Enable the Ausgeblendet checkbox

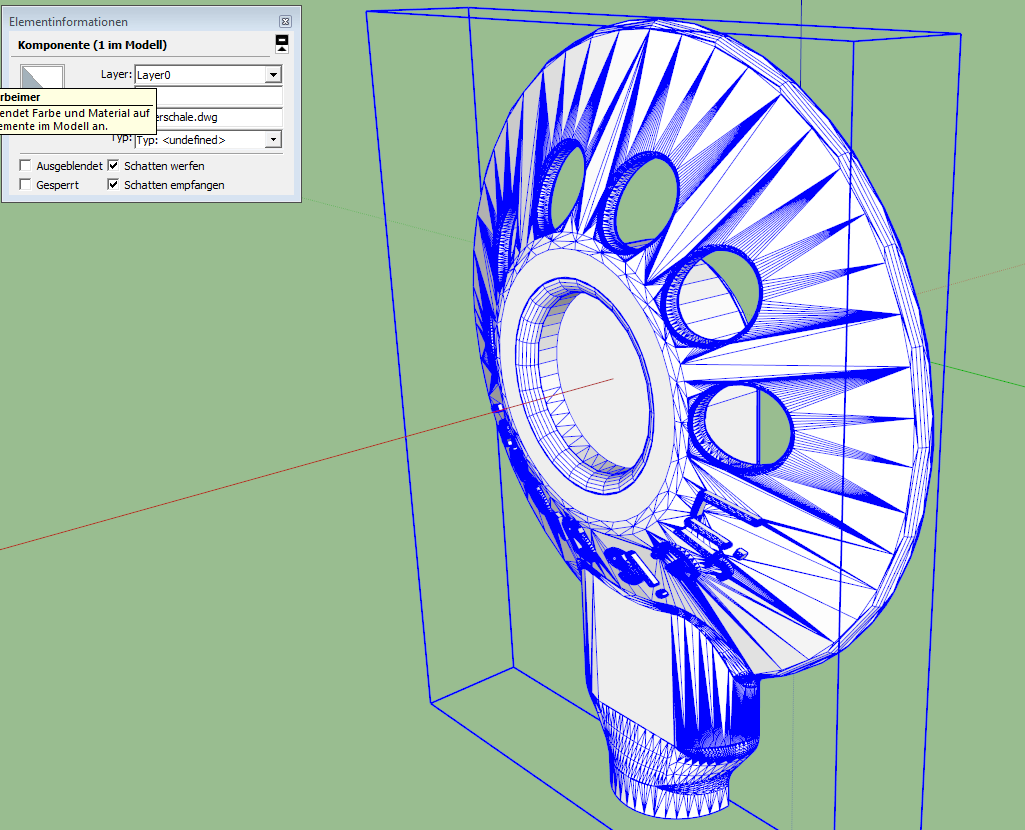26,165
